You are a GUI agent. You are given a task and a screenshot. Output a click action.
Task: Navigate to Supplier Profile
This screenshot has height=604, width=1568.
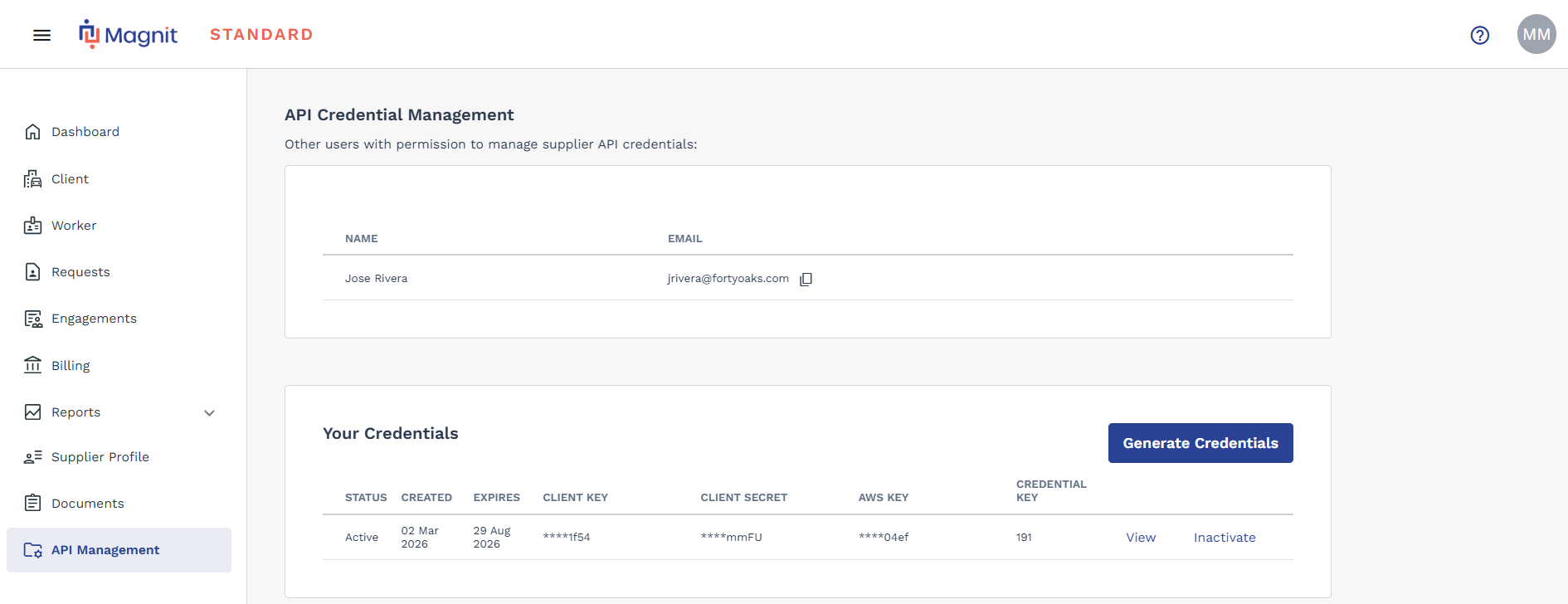tap(100, 457)
